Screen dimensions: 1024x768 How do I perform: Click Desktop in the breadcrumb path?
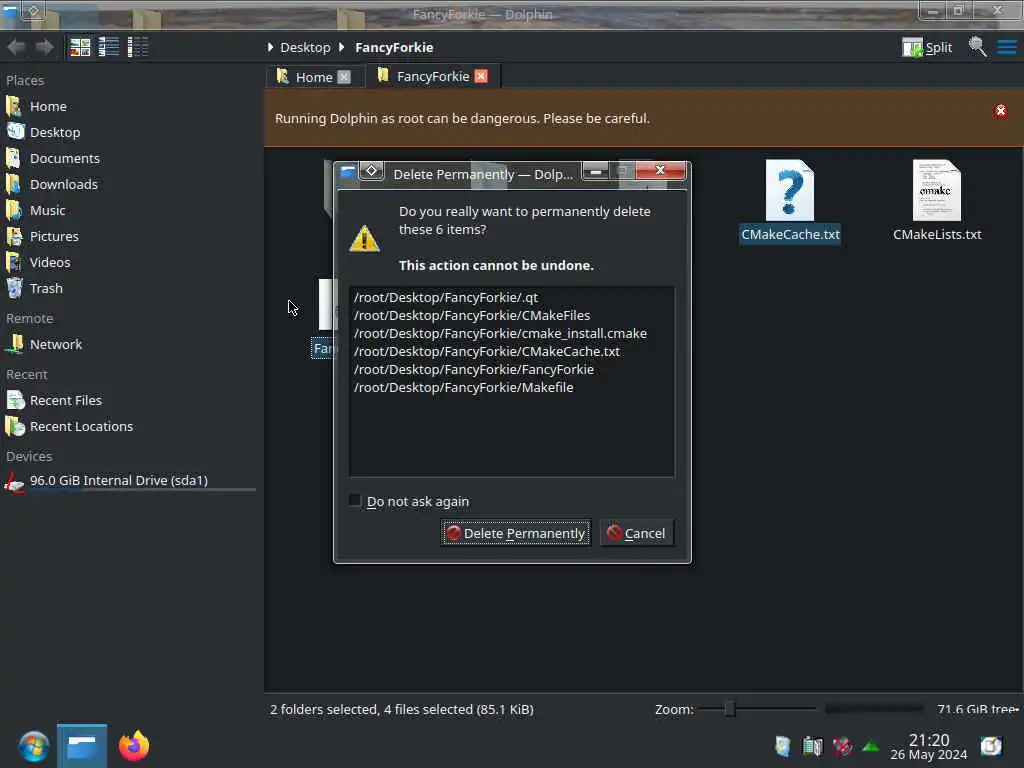point(305,48)
